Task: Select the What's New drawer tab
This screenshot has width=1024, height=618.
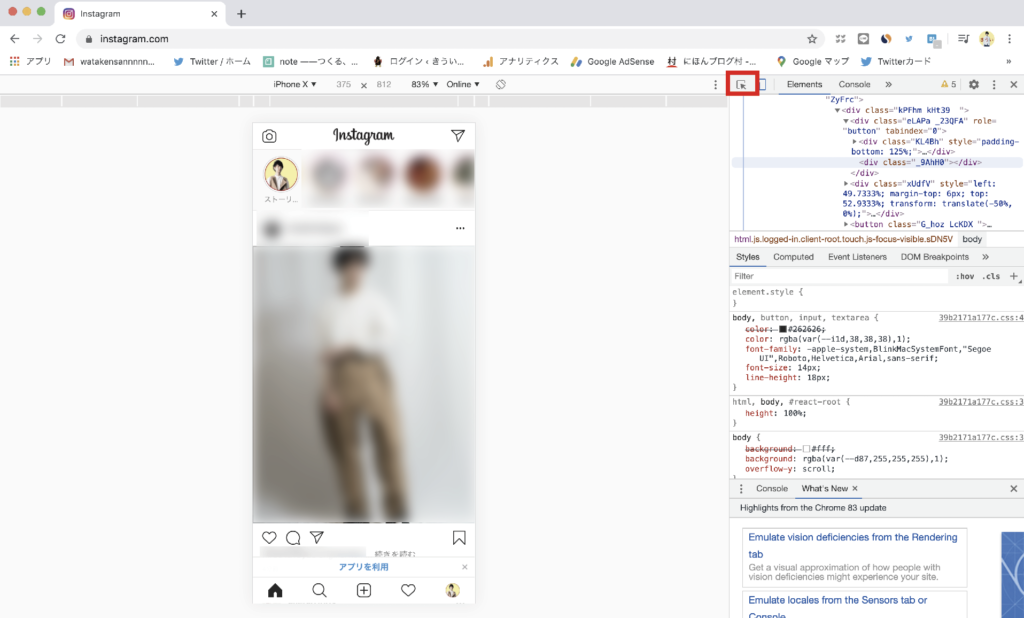Action: tap(824, 489)
